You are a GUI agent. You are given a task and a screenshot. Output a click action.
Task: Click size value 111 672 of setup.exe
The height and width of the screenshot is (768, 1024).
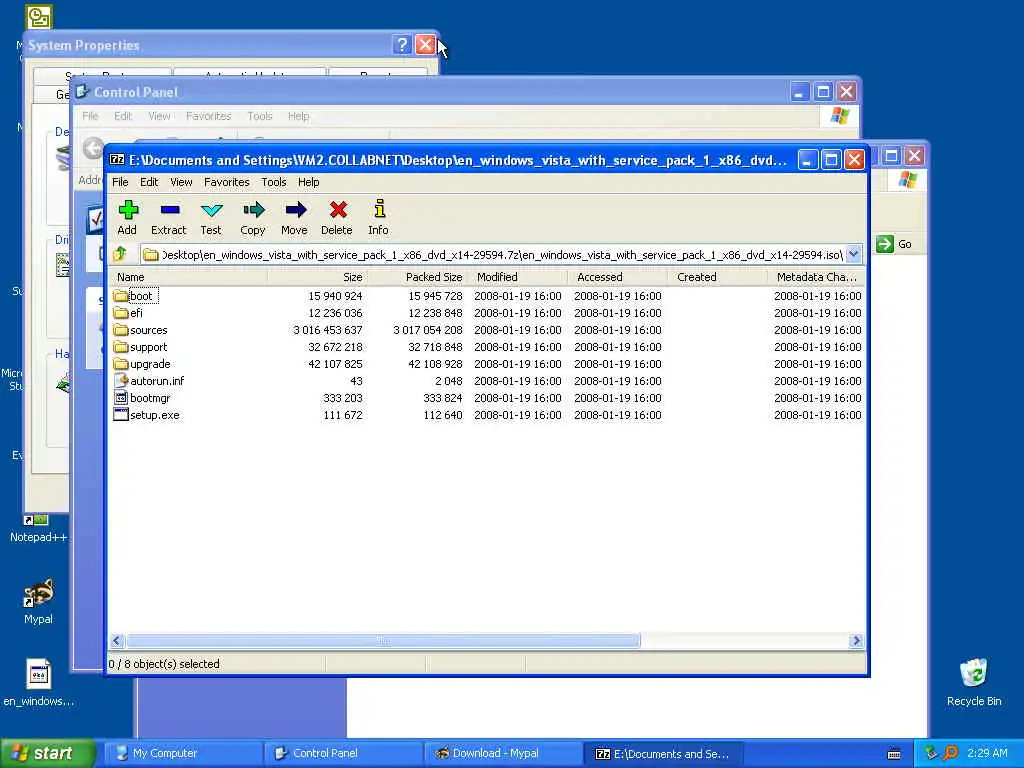(343, 415)
